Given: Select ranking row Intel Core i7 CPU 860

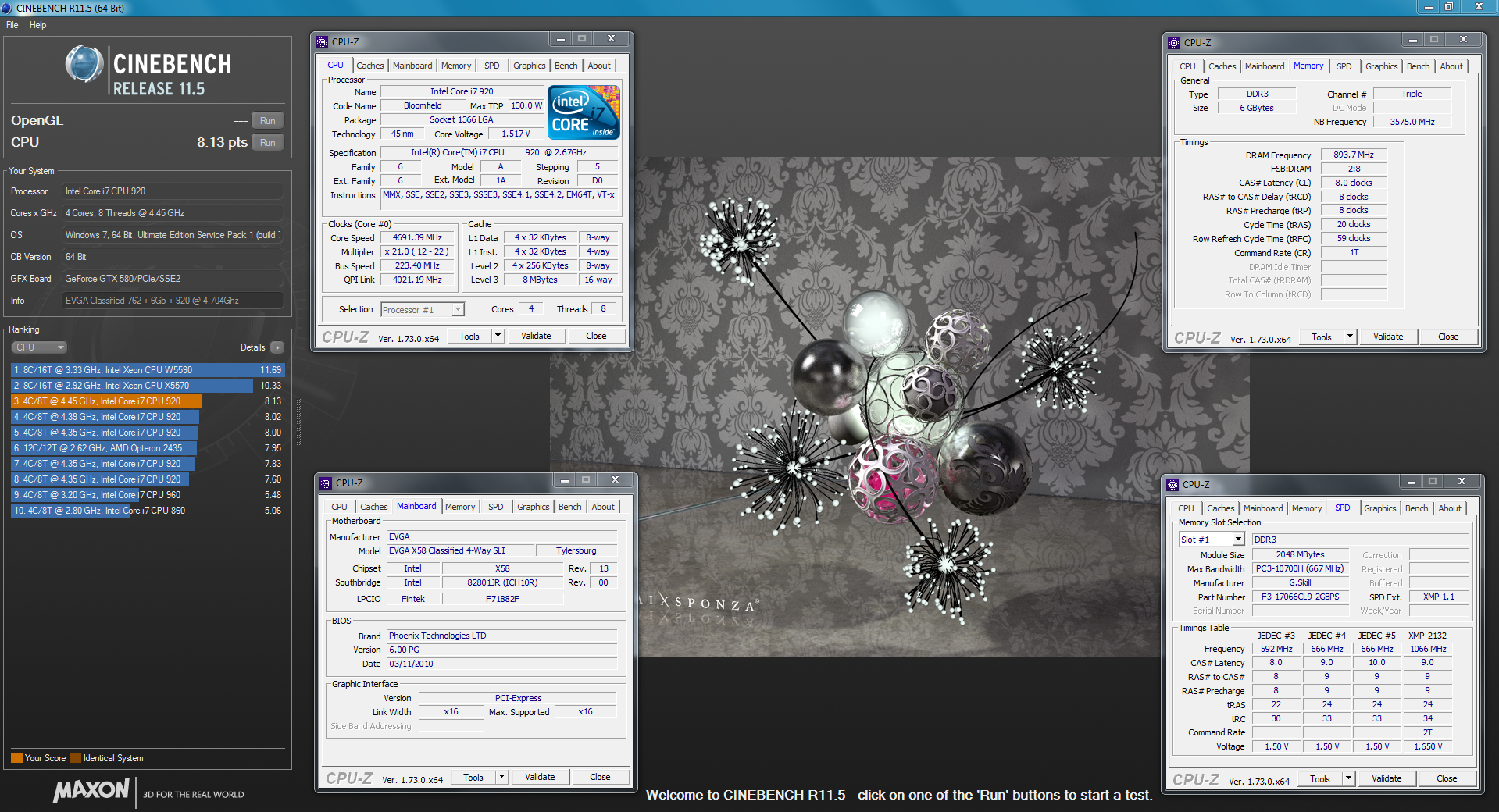Looking at the screenshot, I should (x=148, y=511).
